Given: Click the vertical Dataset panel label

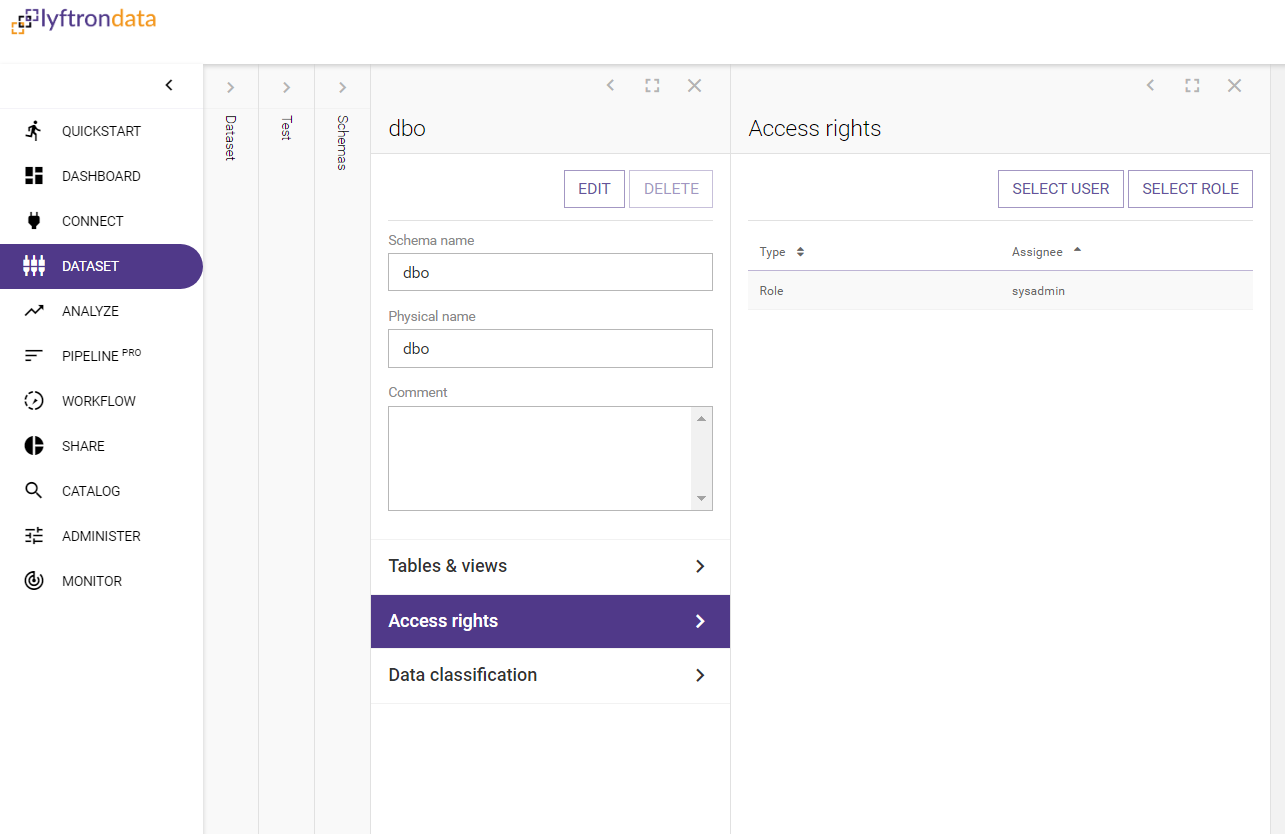Looking at the screenshot, I should click(230, 138).
